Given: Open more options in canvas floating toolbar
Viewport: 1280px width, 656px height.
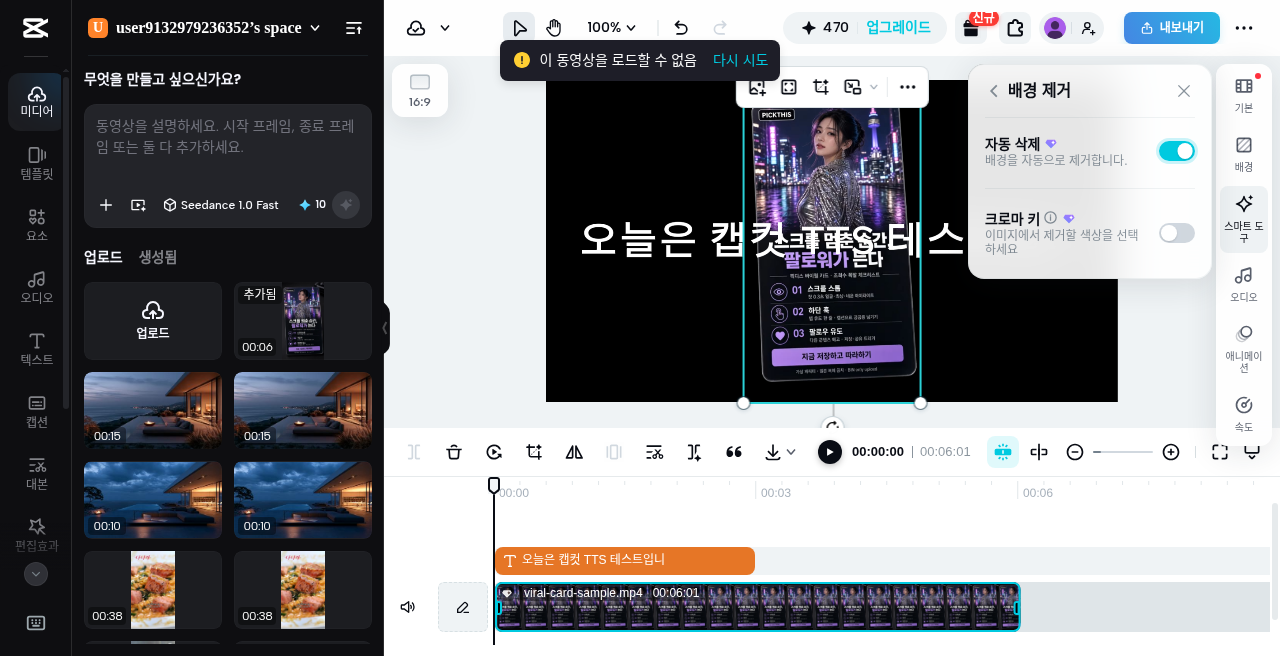Looking at the screenshot, I should coord(908,87).
